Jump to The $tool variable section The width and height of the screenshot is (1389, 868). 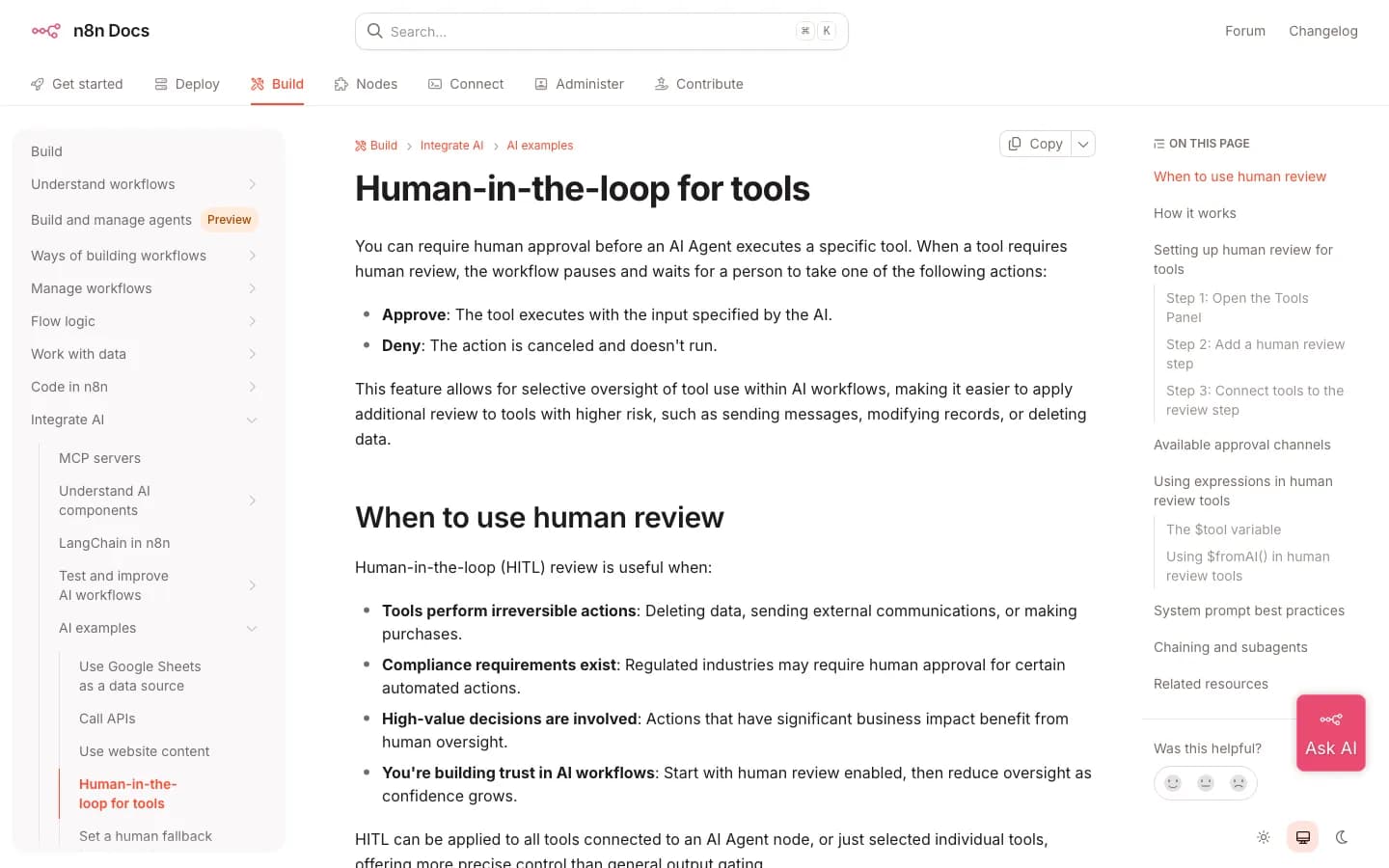(x=1223, y=529)
